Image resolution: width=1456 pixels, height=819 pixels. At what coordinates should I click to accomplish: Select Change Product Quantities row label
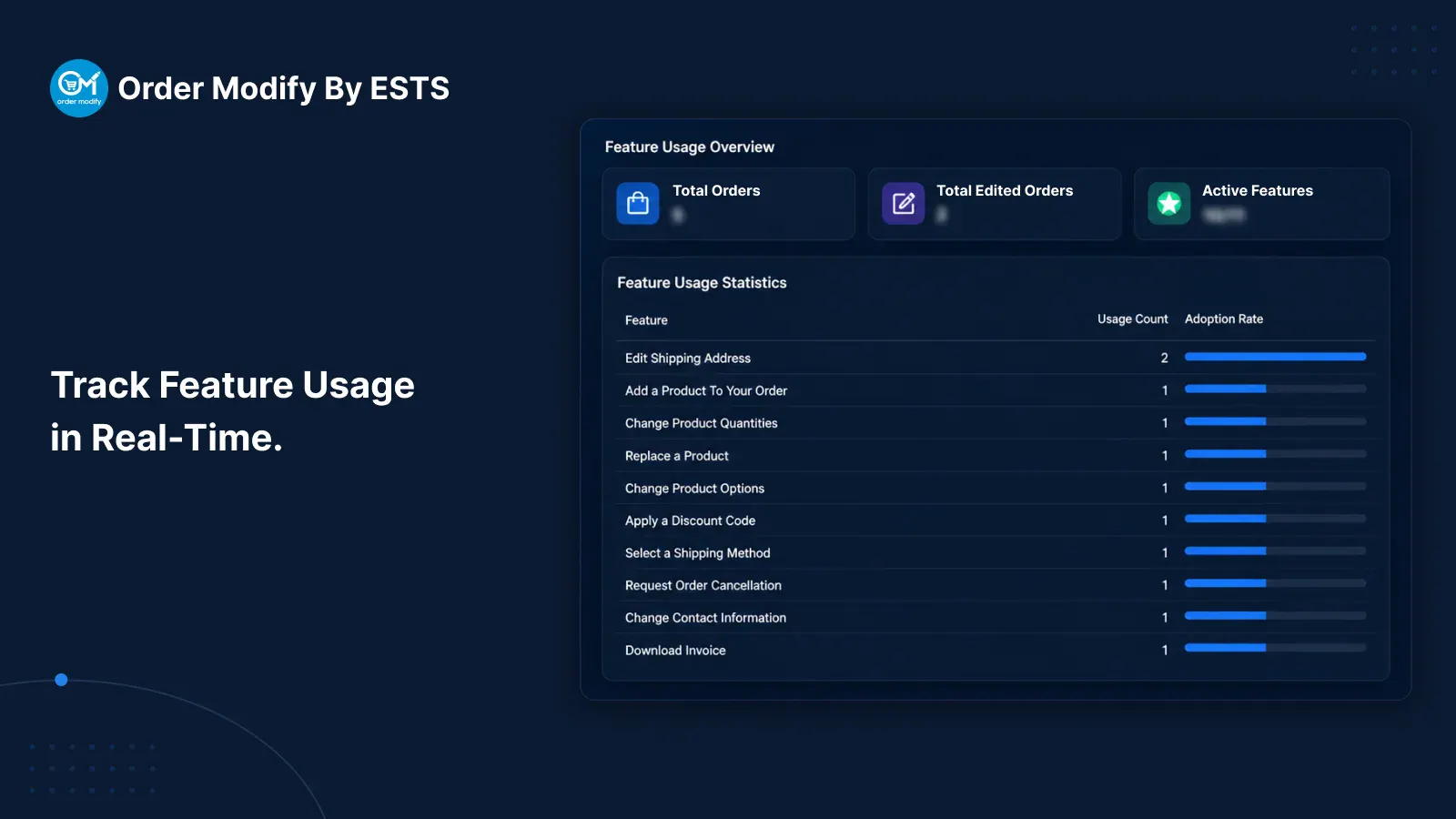click(x=702, y=423)
